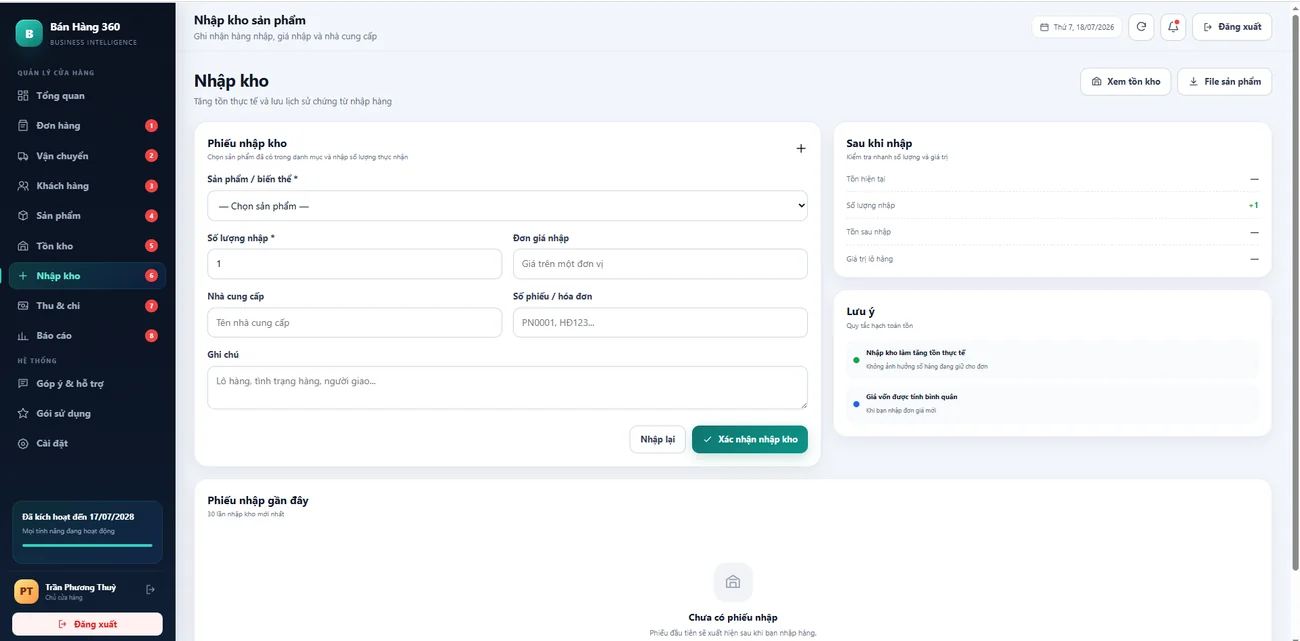This screenshot has height=641, width=1300.
Task: Click the Bán Hàng 360 logo icon
Action: (x=29, y=33)
